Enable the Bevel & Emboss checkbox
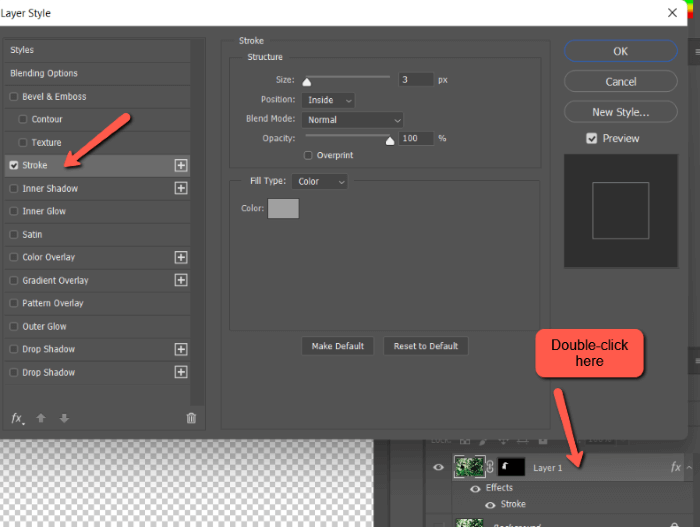The image size is (700, 527). [13, 97]
